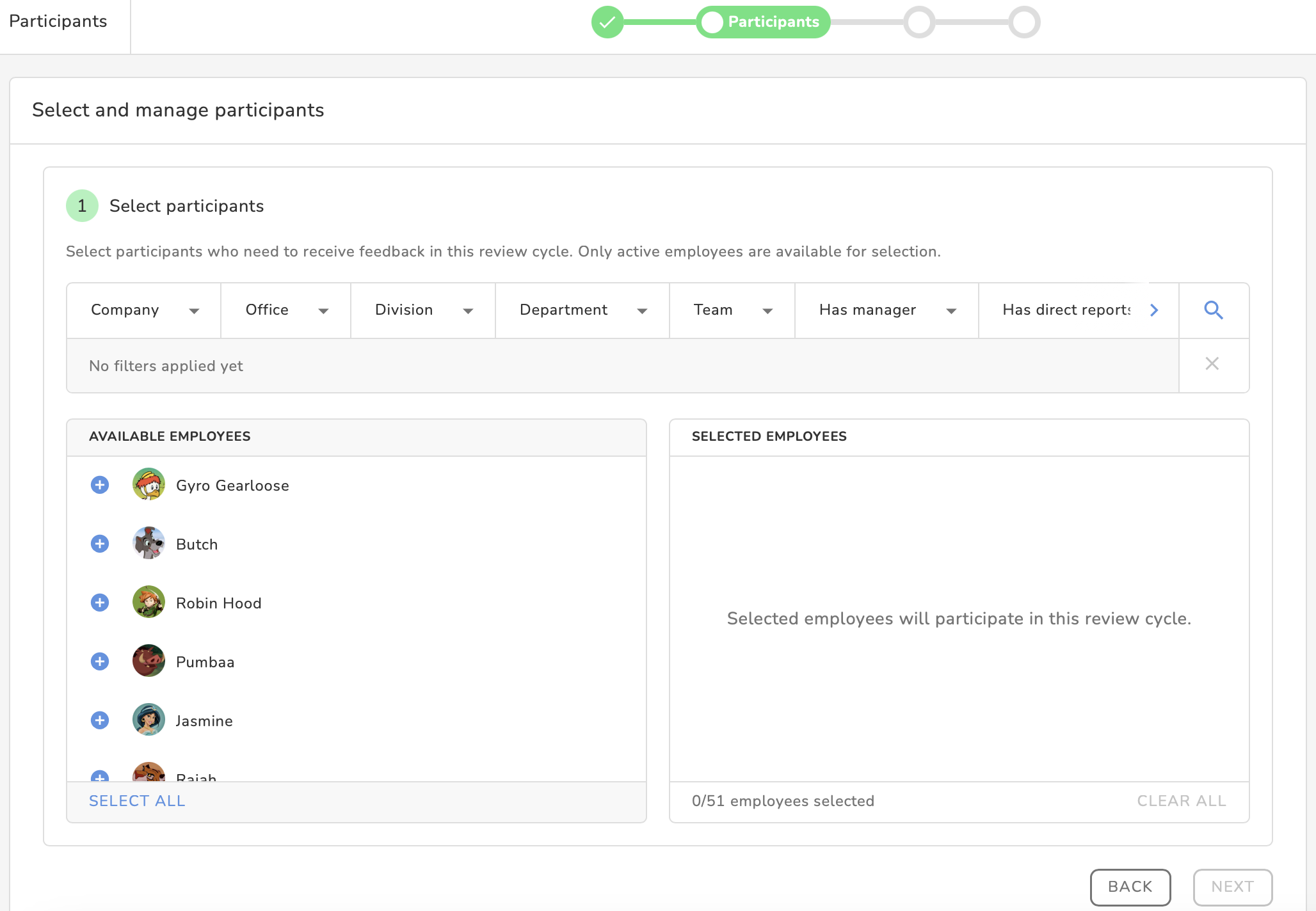Select the Participants step in stepper

[763, 22]
